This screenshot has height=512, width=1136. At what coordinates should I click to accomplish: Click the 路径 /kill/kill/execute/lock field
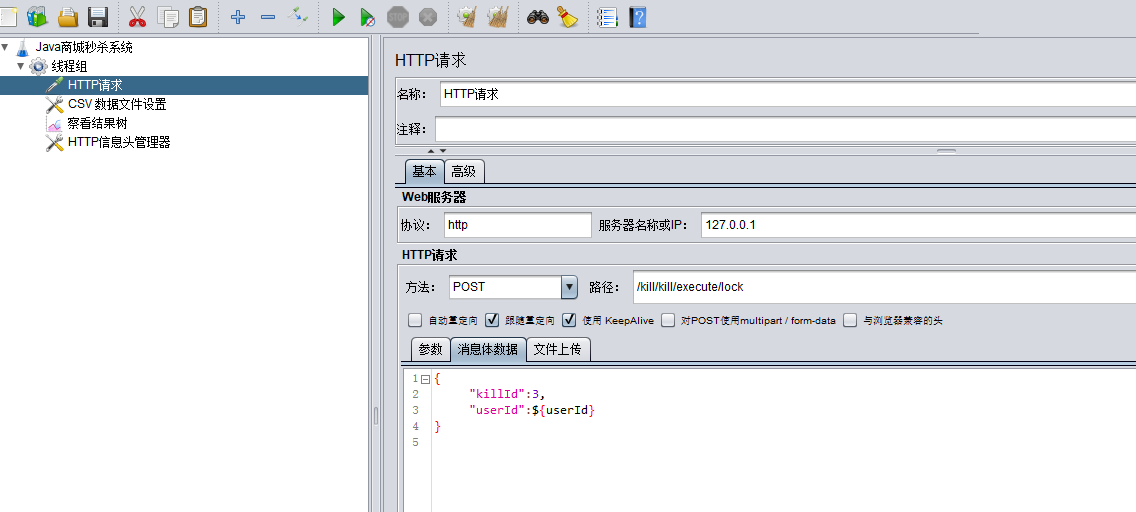click(884, 287)
